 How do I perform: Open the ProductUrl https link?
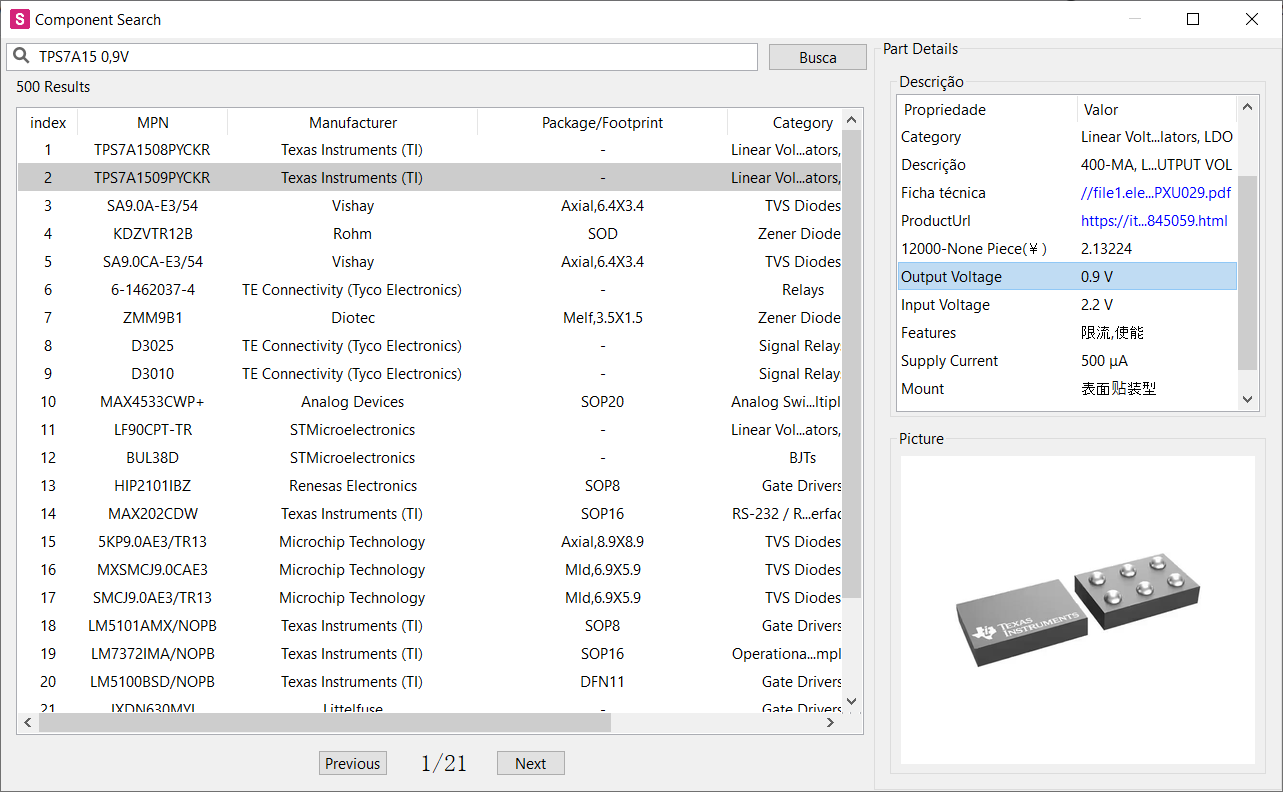point(1154,221)
